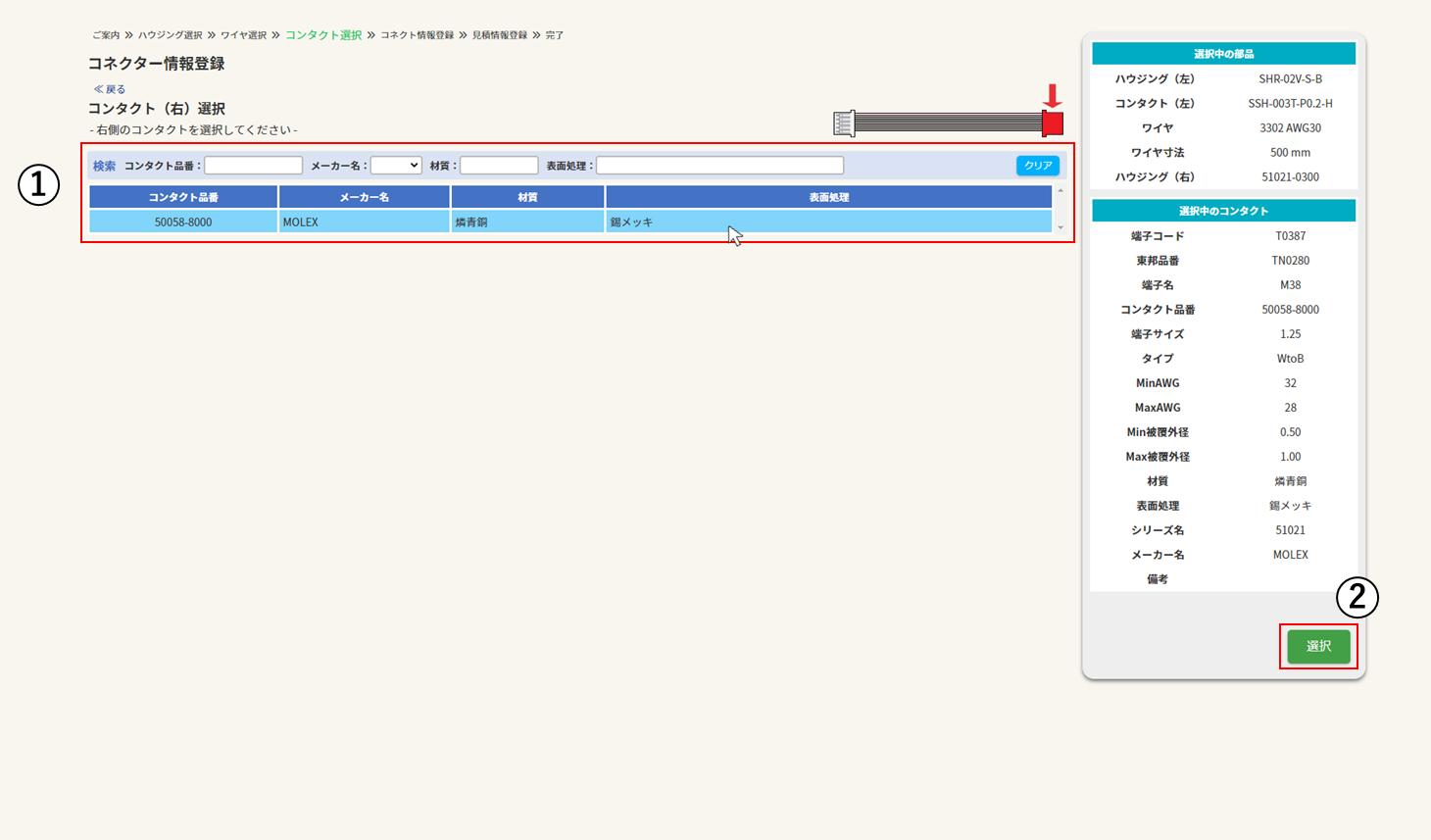Focus the 材質 search input field

pos(499,166)
